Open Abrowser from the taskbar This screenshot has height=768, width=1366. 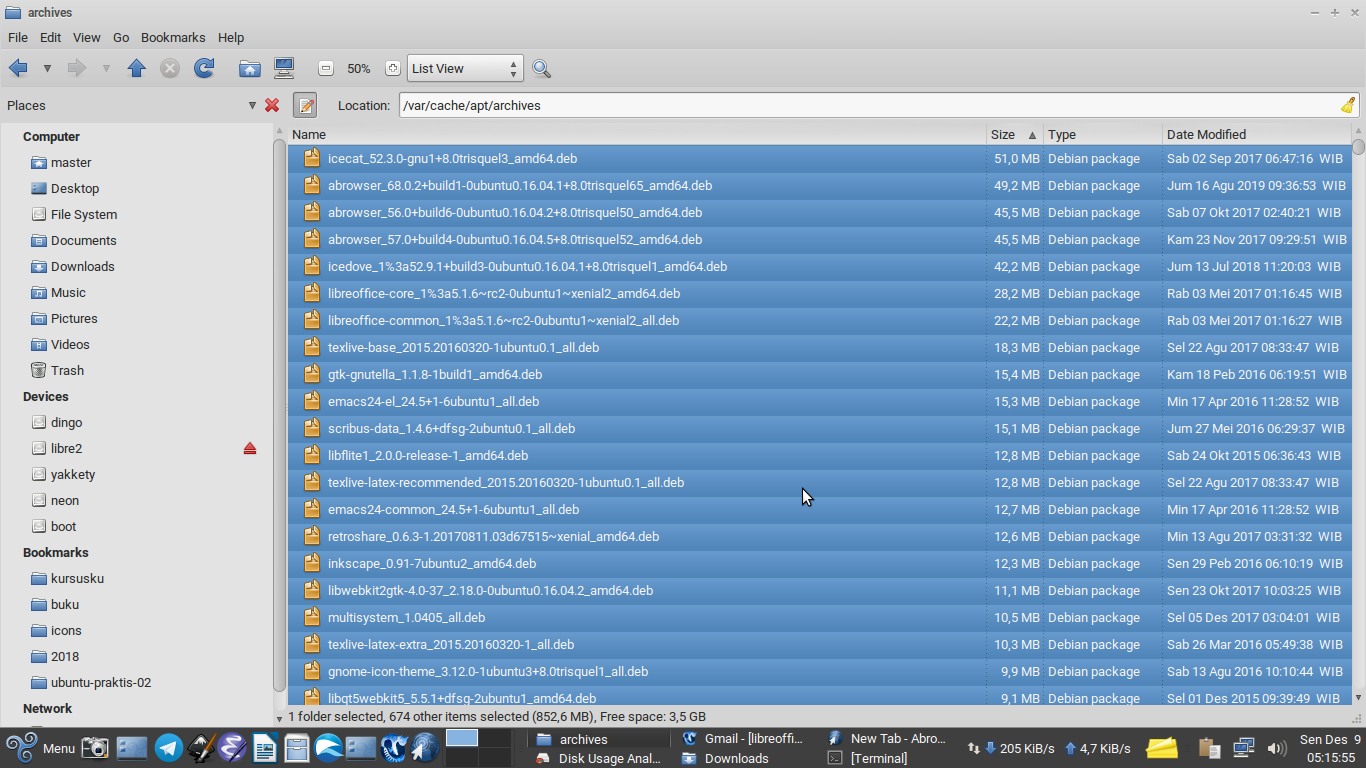tap(329, 748)
